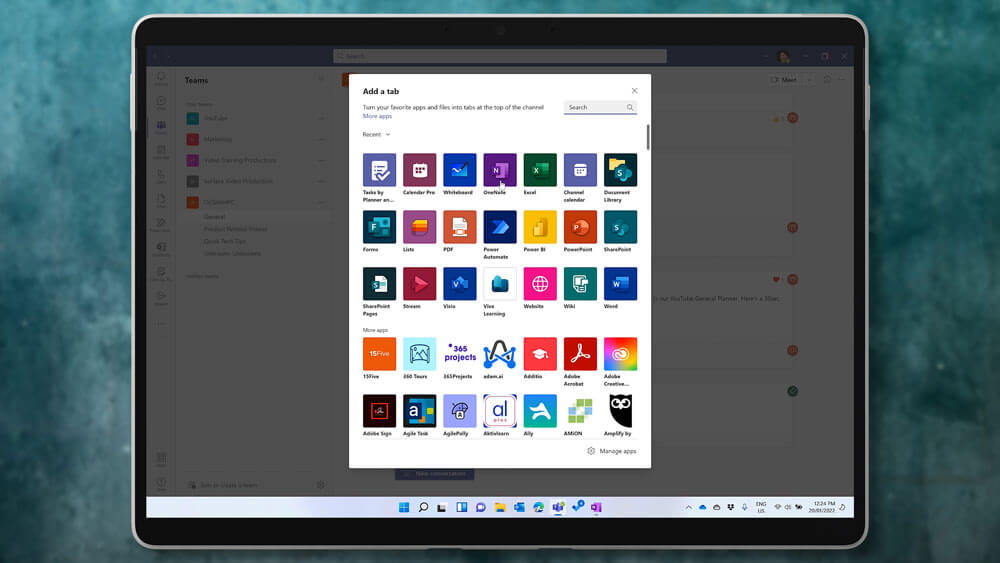Choose the Website app tile

[540, 284]
